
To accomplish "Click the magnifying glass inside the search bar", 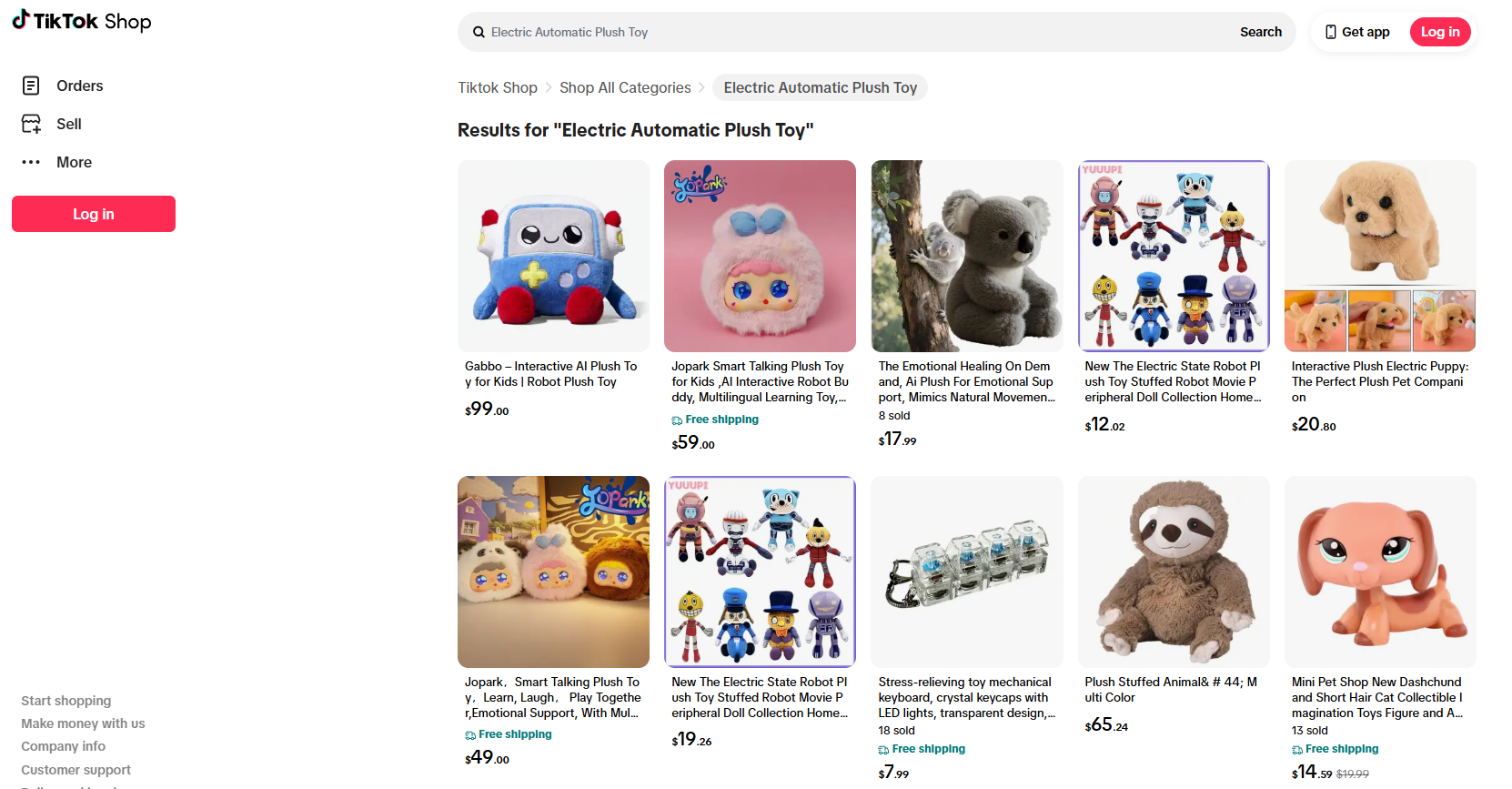I will coord(479,32).
